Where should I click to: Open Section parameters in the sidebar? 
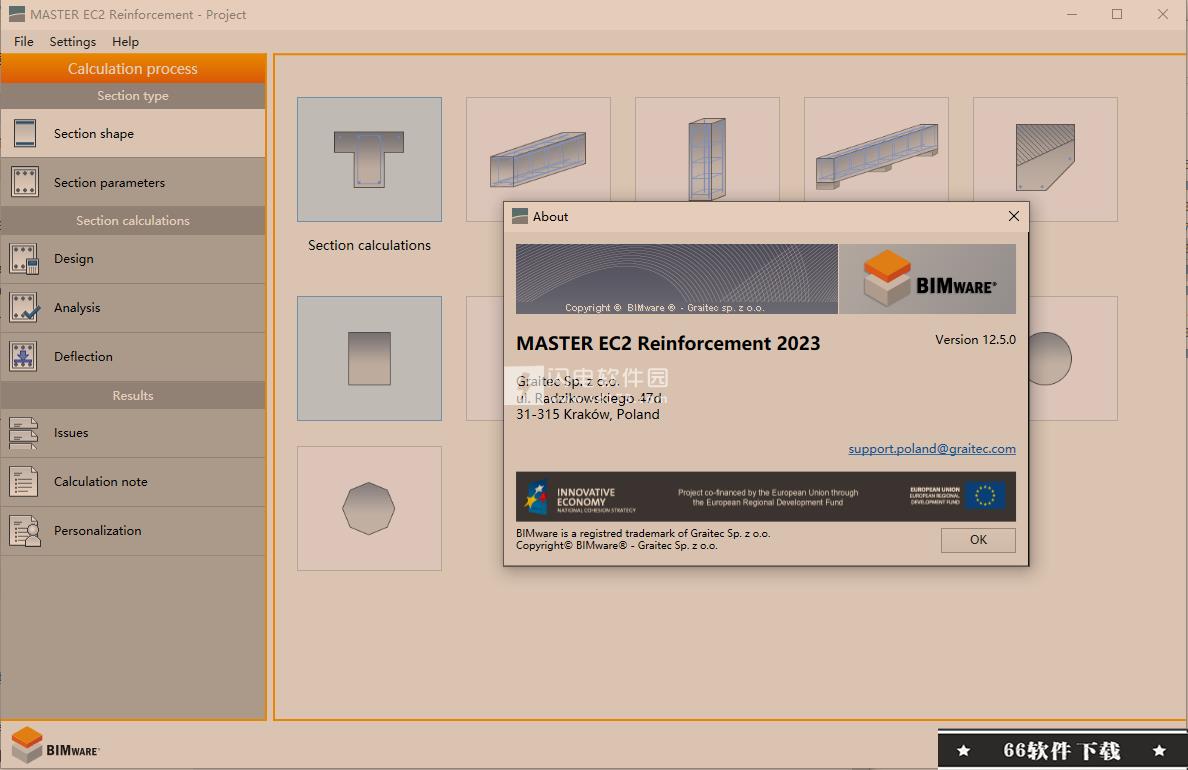pos(133,183)
